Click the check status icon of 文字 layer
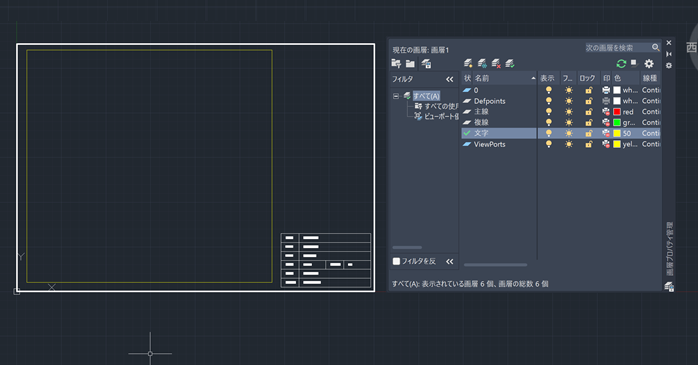Screen dimensions: 698x365 point(467,133)
